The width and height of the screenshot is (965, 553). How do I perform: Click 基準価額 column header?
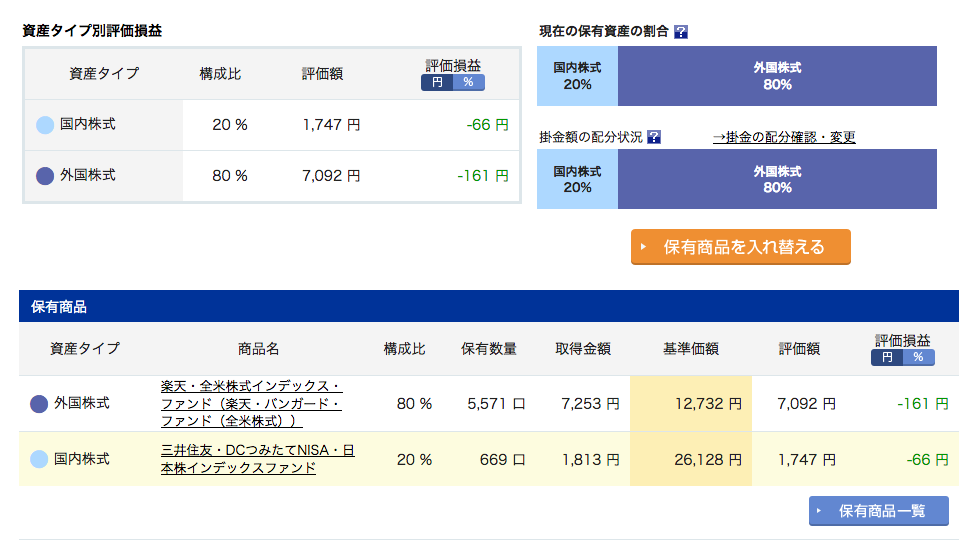(x=691, y=349)
